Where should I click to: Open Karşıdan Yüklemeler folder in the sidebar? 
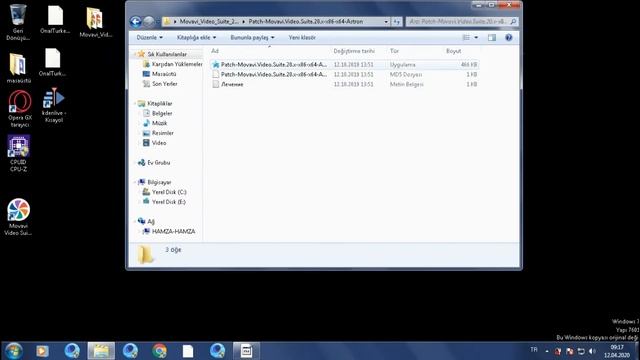[173, 64]
